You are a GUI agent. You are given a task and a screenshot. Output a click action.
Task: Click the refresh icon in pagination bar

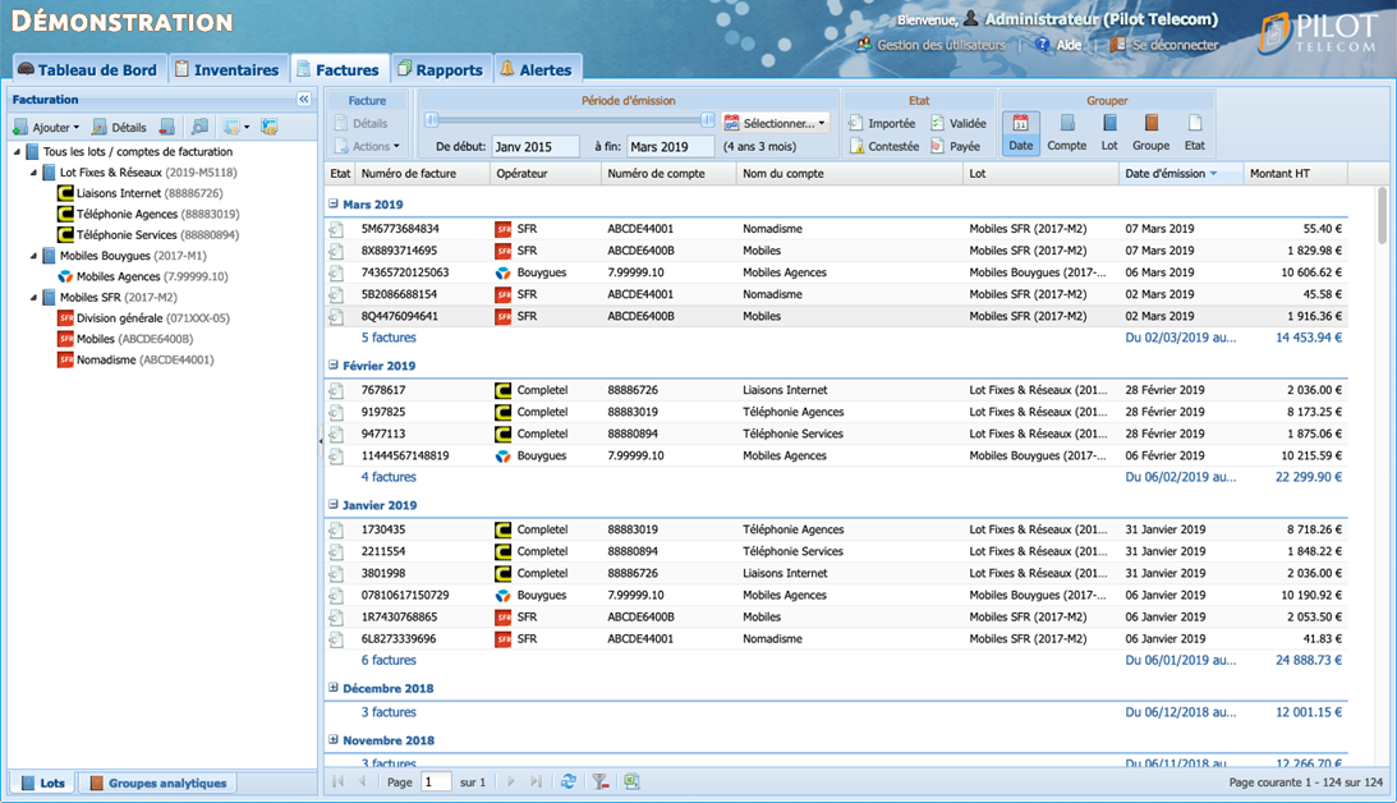[x=568, y=782]
